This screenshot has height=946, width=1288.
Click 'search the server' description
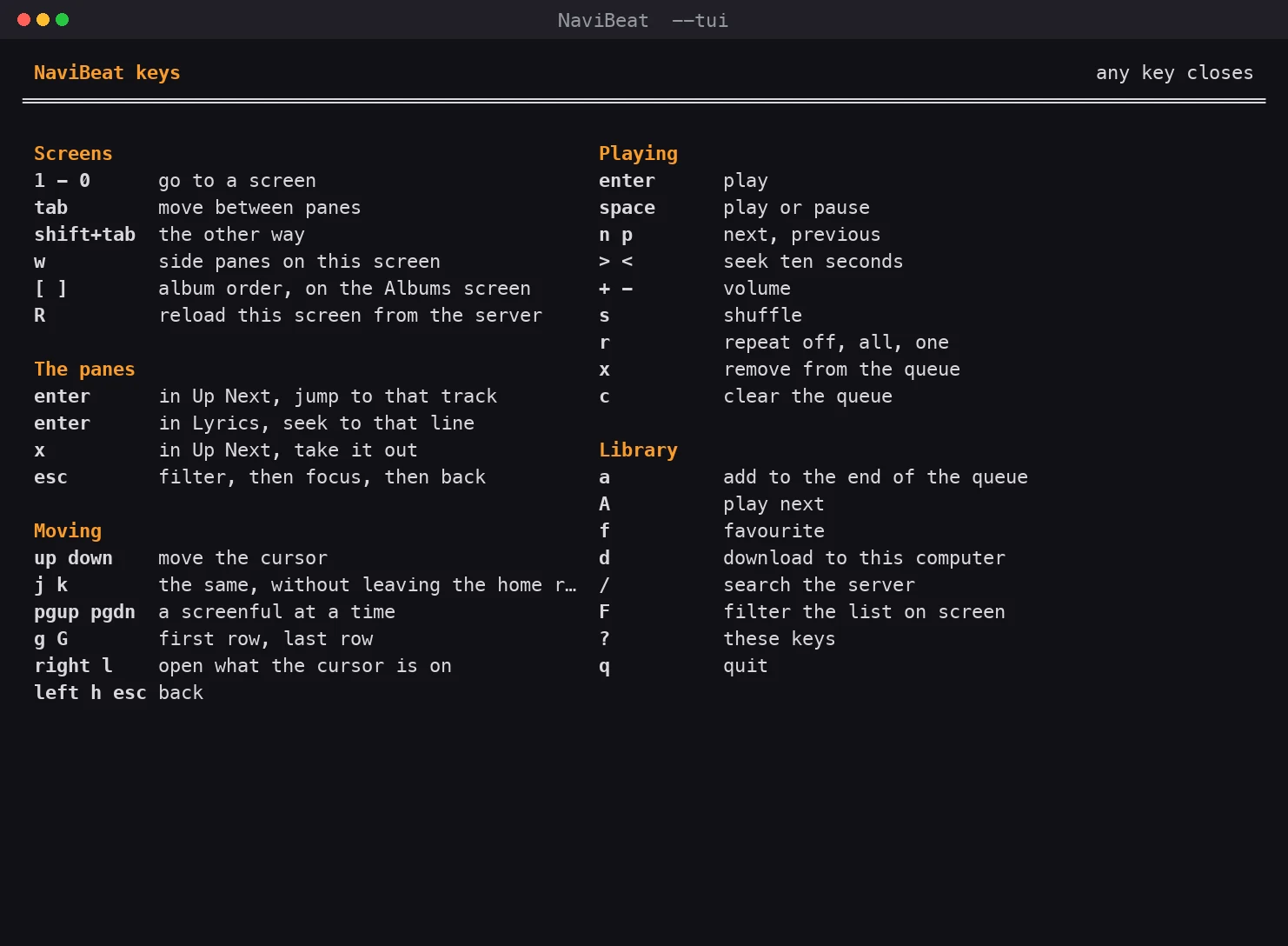(819, 585)
